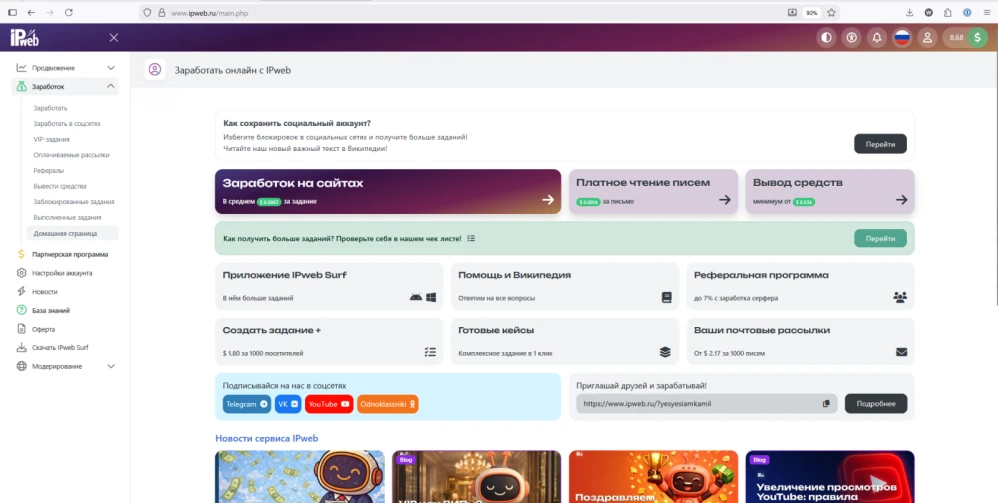Screen dimensions: 998x503
Task: Bookmark this page with the star icon
Action: [x=831, y=12]
